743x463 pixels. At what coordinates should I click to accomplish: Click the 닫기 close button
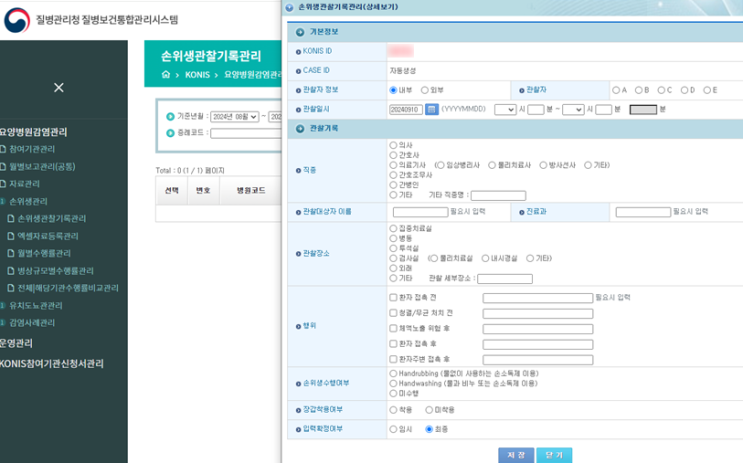pyautogui.click(x=554, y=455)
